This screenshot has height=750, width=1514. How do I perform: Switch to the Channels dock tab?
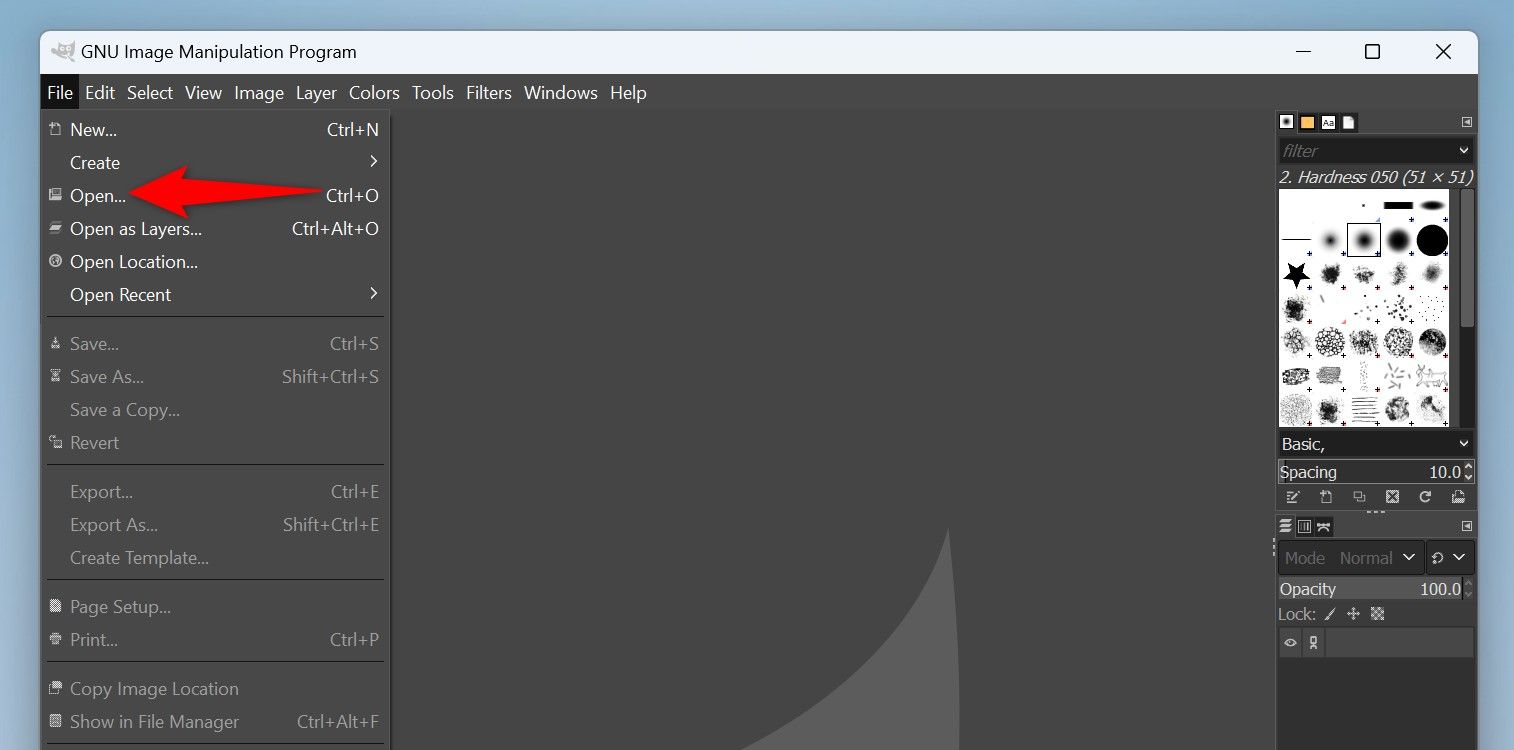click(x=1305, y=526)
